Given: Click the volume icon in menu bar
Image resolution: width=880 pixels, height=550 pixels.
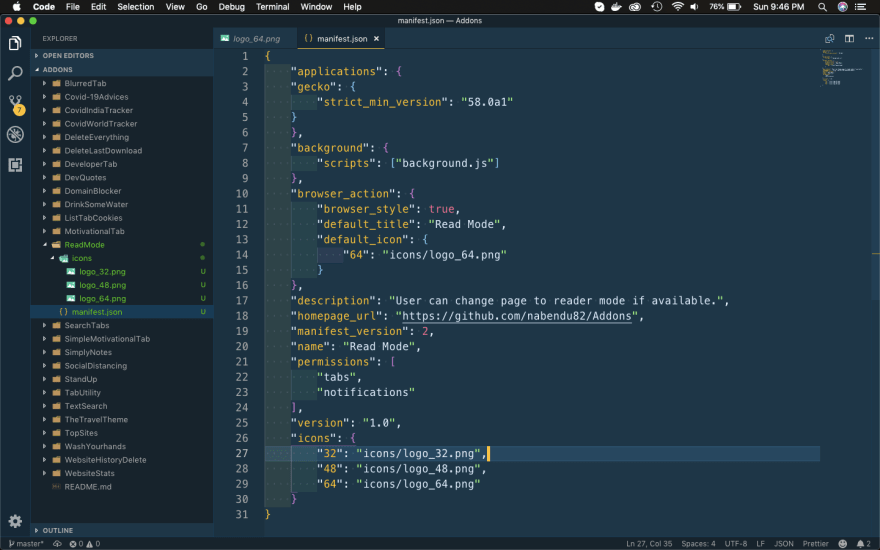Looking at the screenshot, I should [x=695, y=7].
